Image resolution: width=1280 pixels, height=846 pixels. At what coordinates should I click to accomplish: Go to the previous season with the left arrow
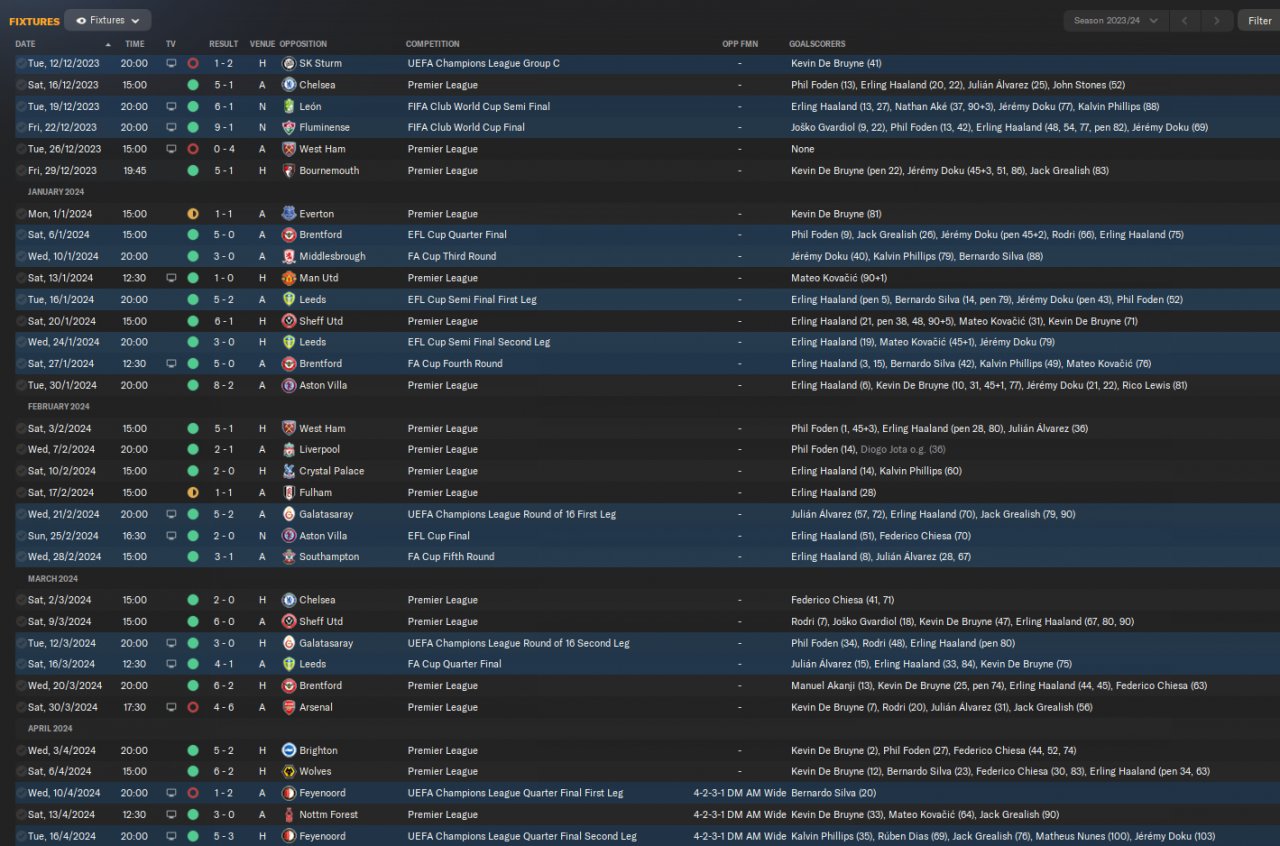tap(1185, 20)
